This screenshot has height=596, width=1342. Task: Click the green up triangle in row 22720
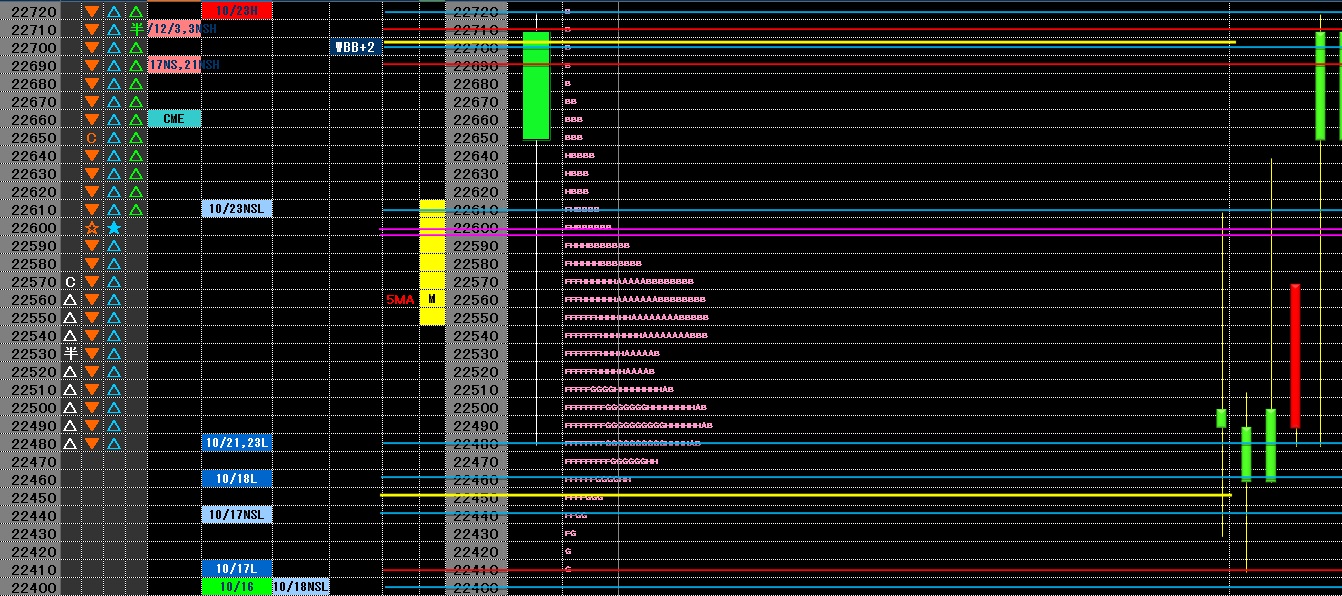click(x=136, y=12)
